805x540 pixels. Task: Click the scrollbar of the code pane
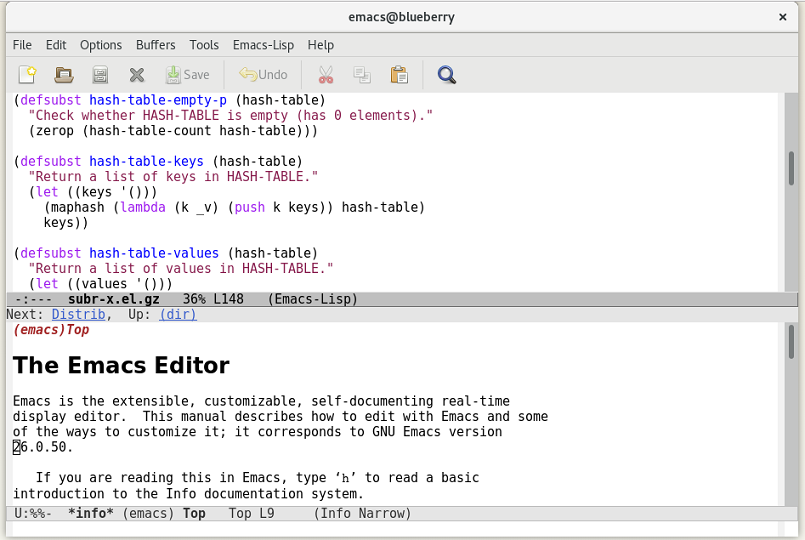[x=791, y=170]
